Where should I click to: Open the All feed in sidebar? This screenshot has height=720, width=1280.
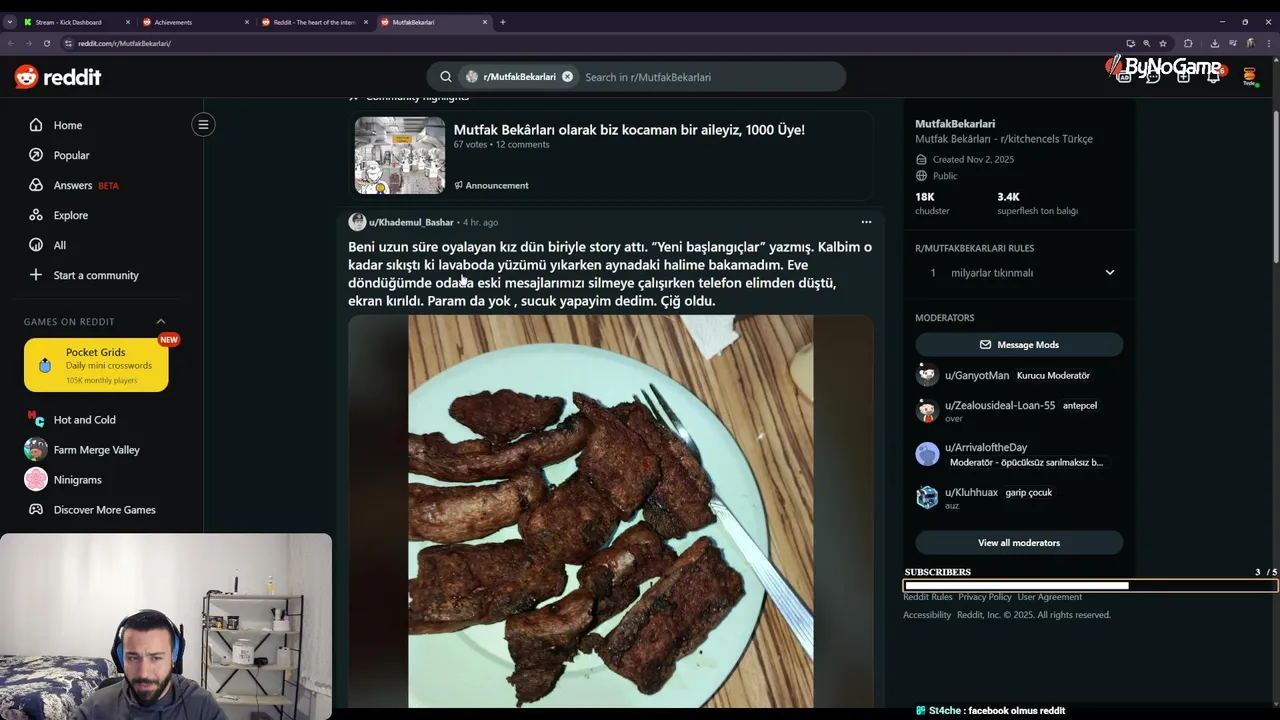60,245
